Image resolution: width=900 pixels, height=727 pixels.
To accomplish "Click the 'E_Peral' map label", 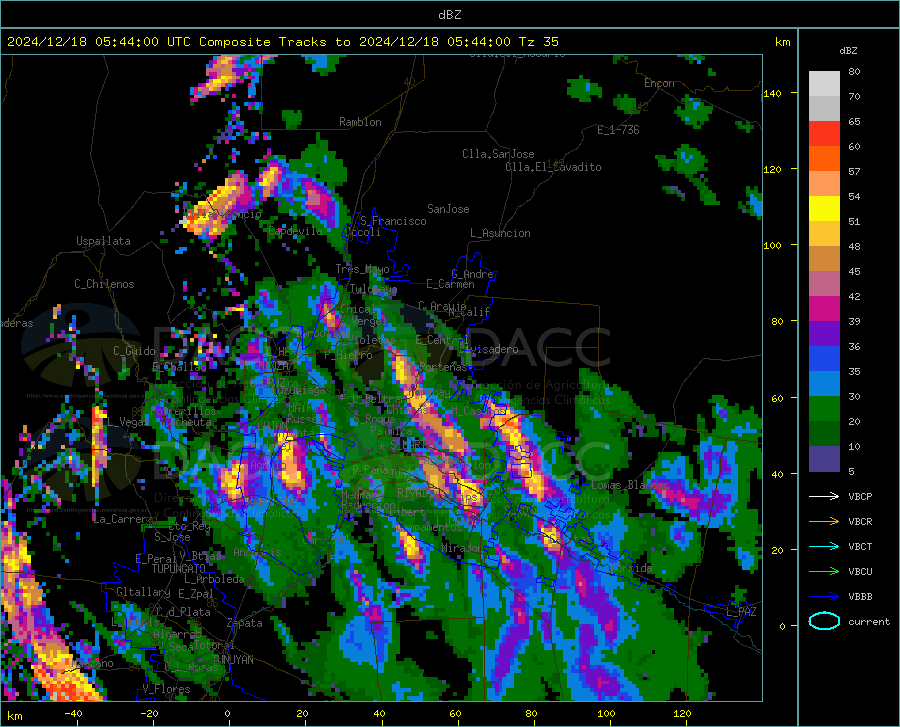I will coord(156,558).
